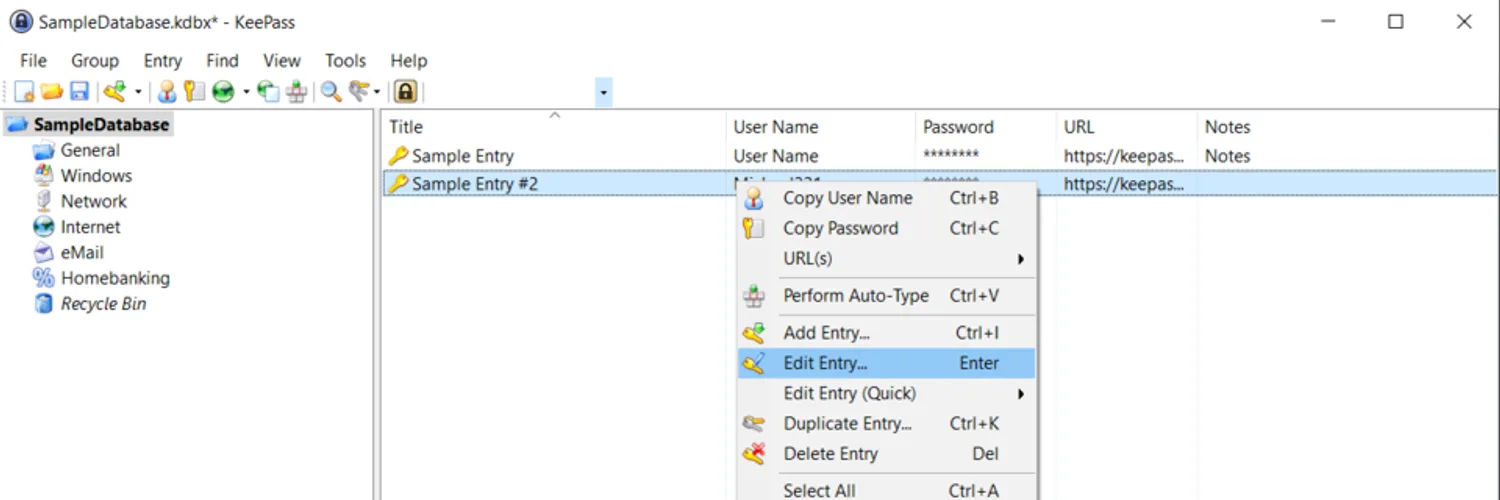Open the View menu
Viewport: 1500px width, 500px height.
click(x=282, y=61)
